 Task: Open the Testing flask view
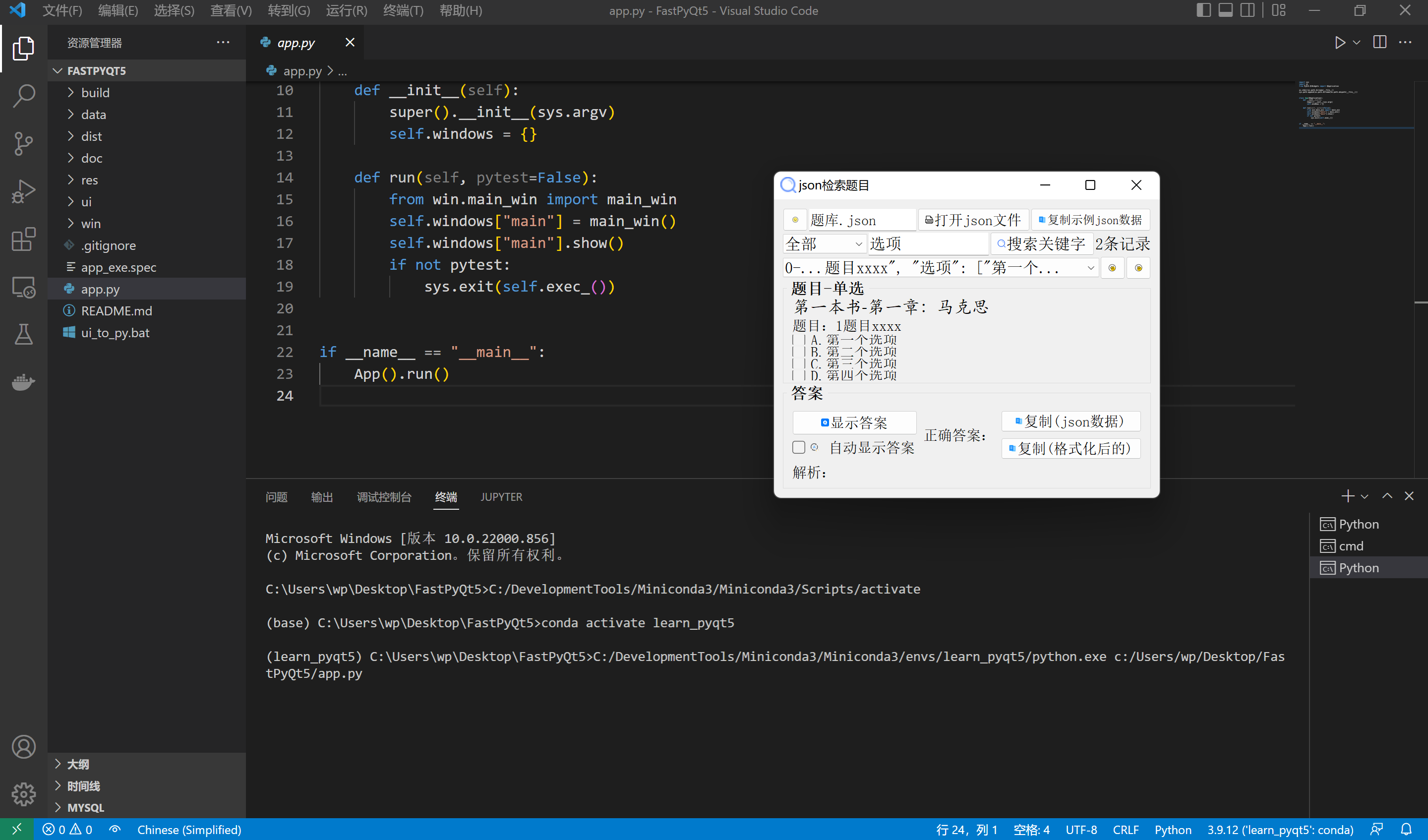click(x=23, y=334)
